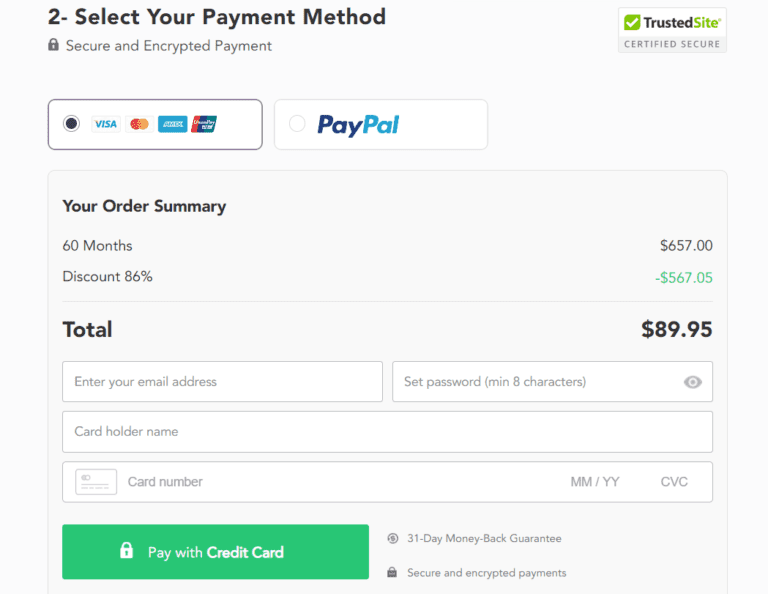Click the Card holder name field

pyautogui.click(x=387, y=432)
